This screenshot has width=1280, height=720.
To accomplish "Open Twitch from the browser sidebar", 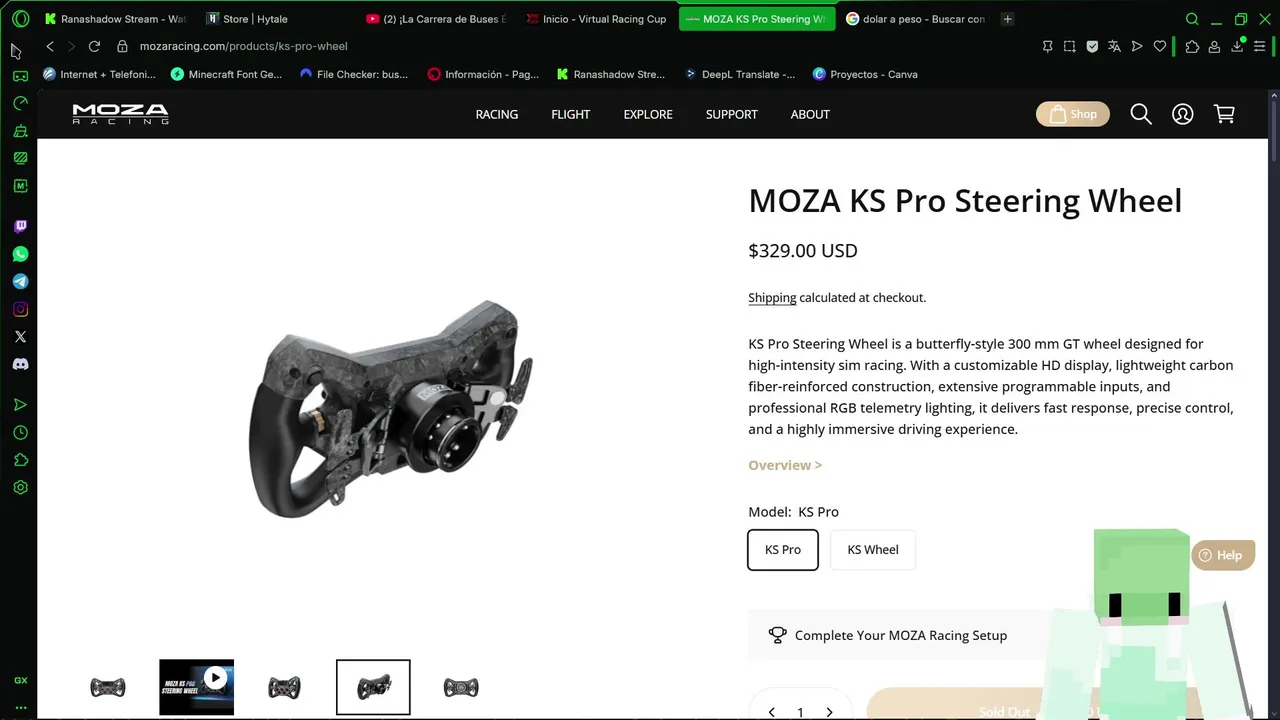I will coord(20,227).
